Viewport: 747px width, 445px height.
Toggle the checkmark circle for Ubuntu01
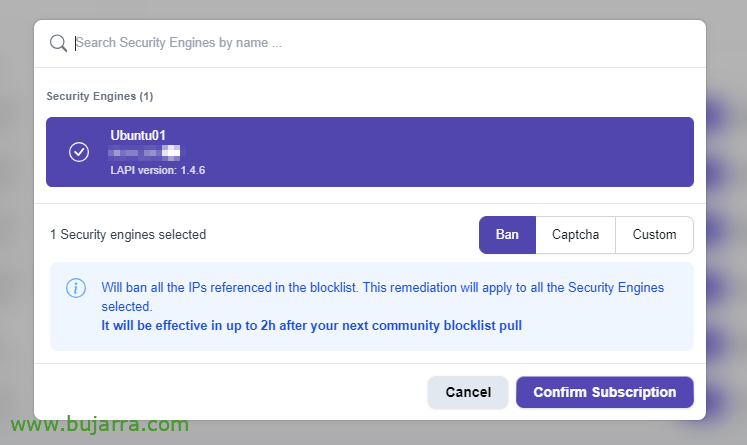coord(79,152)
